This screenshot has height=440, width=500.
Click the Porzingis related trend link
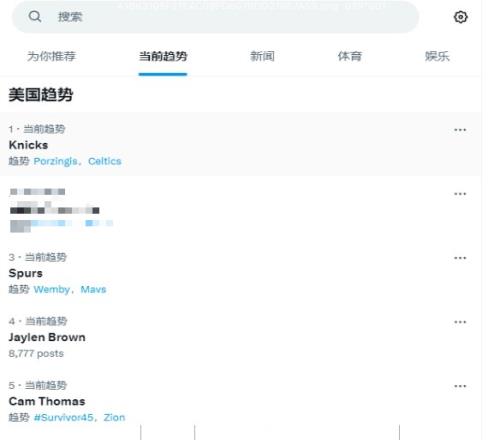(55, 161)
